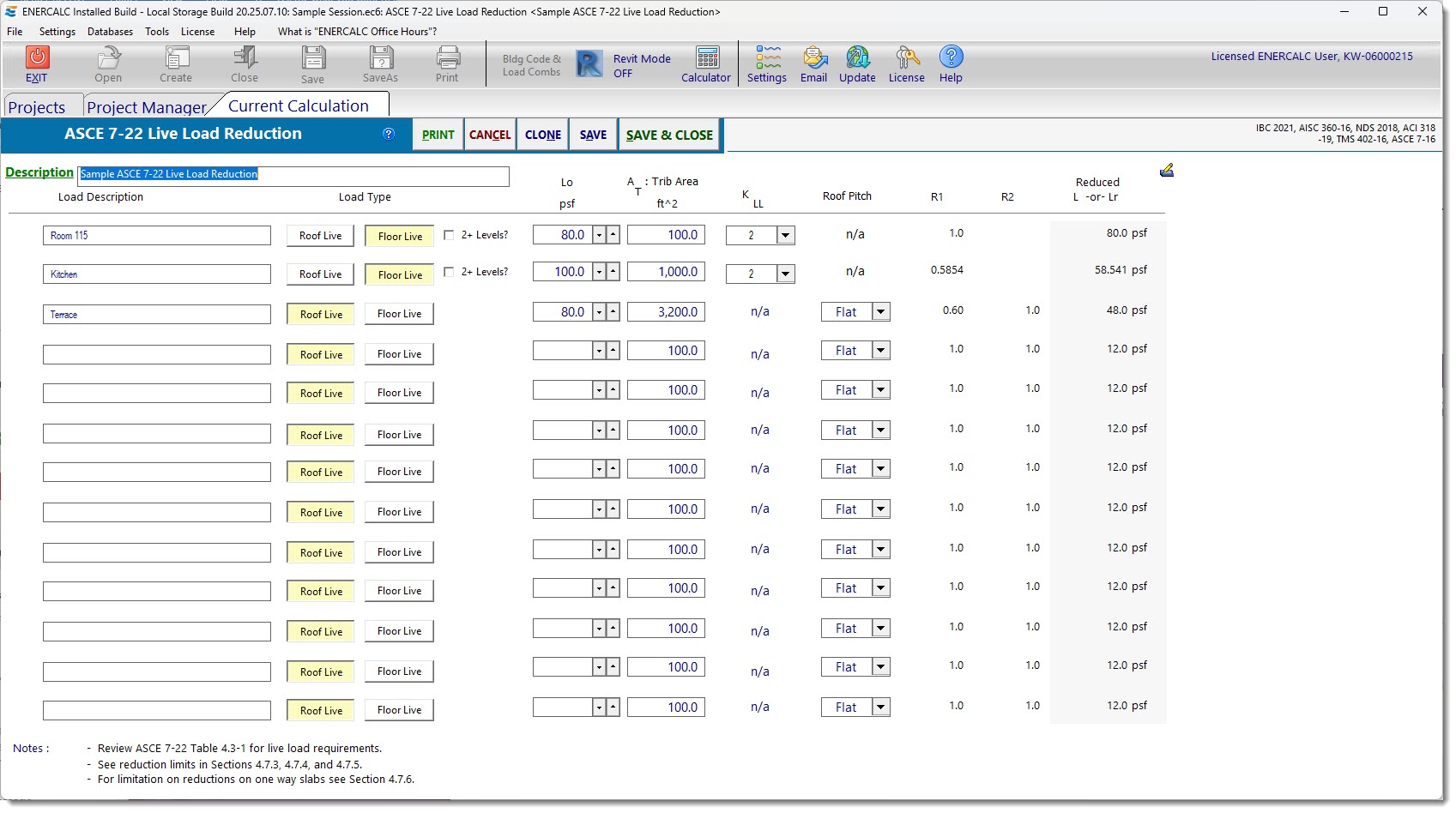Viewport: 1456px width, 813px height.
Task: Click the blue help icon beside calculation title
Action: pyautogui.click(x=389, y=134)
